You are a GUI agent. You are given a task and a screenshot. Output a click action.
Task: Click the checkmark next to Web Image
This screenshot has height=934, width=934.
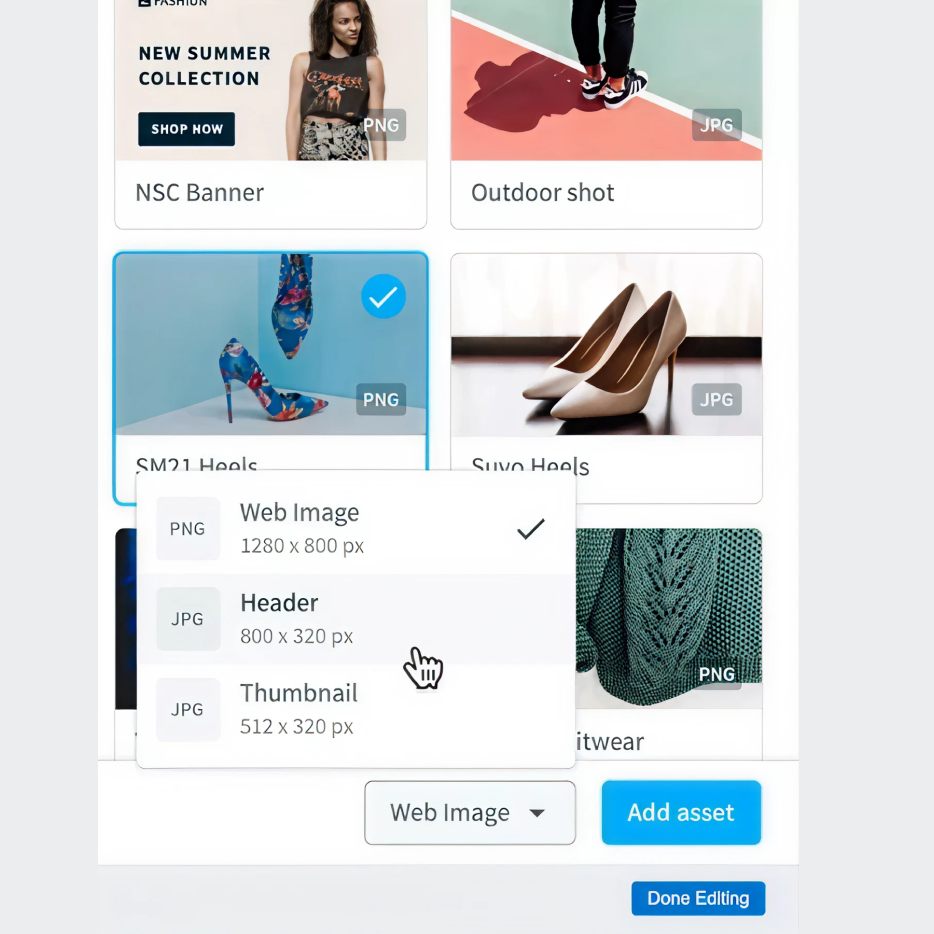[530, 529]
